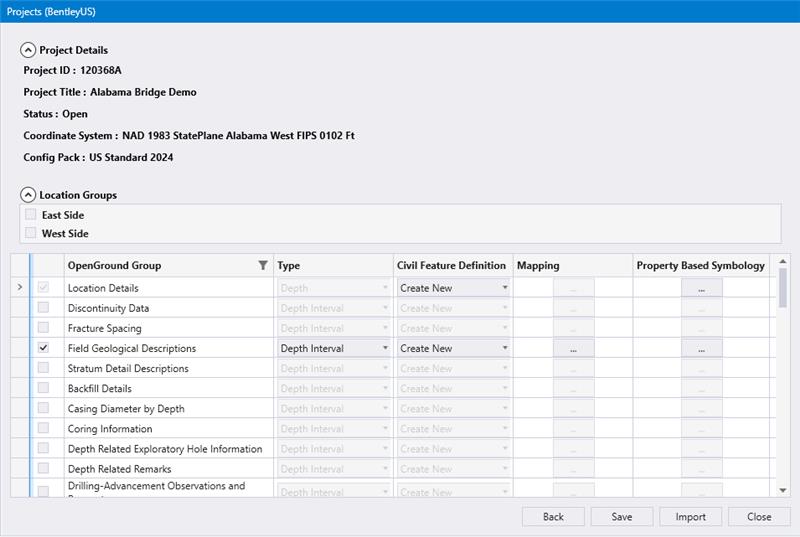Click the Type column header

point(334,265)
